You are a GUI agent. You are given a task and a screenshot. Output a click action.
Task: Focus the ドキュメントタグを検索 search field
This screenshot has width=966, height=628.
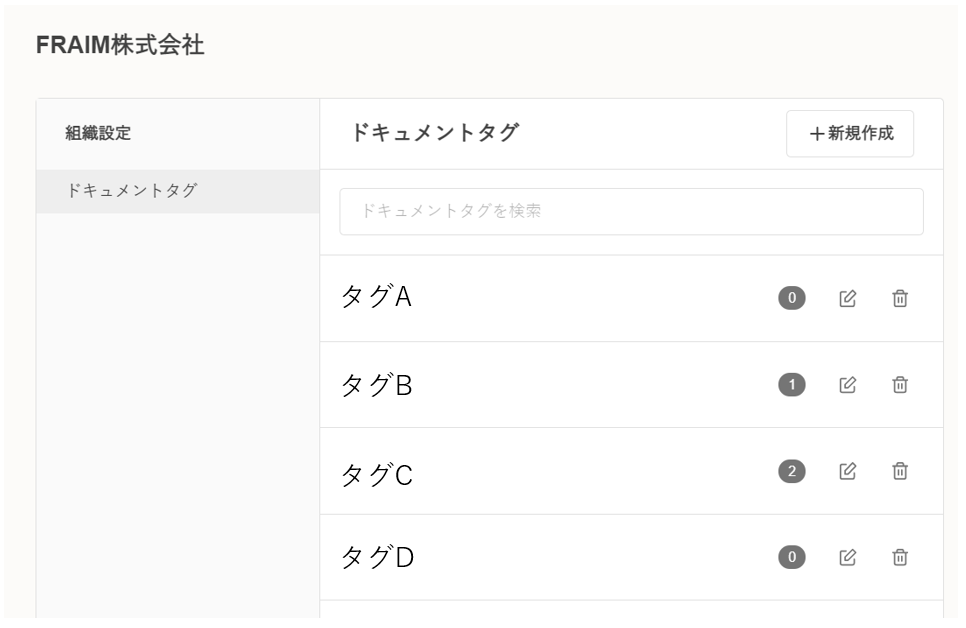pyautogui.click(x=631, y=212)
